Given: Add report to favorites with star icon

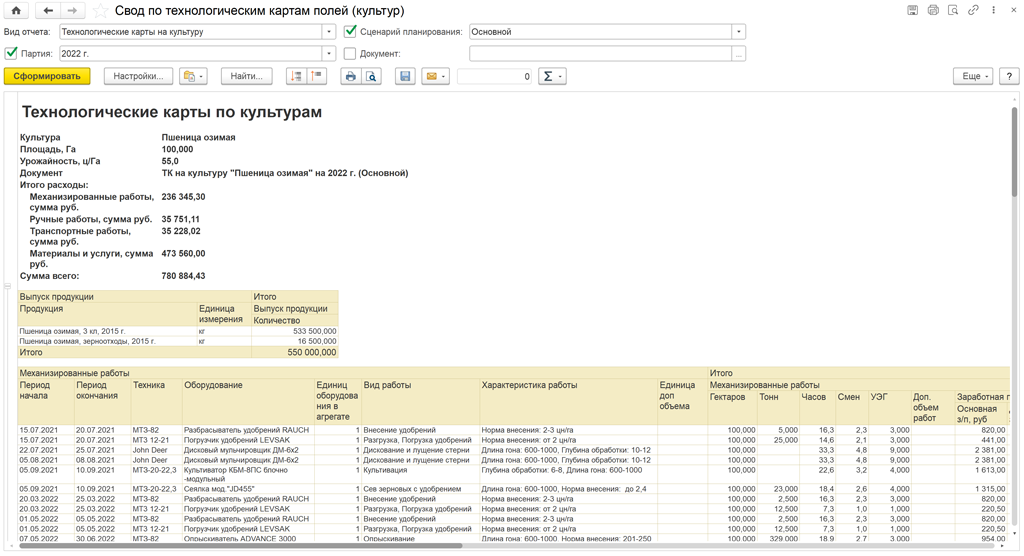Looking at the screenshot, I should tap(100, 11).
